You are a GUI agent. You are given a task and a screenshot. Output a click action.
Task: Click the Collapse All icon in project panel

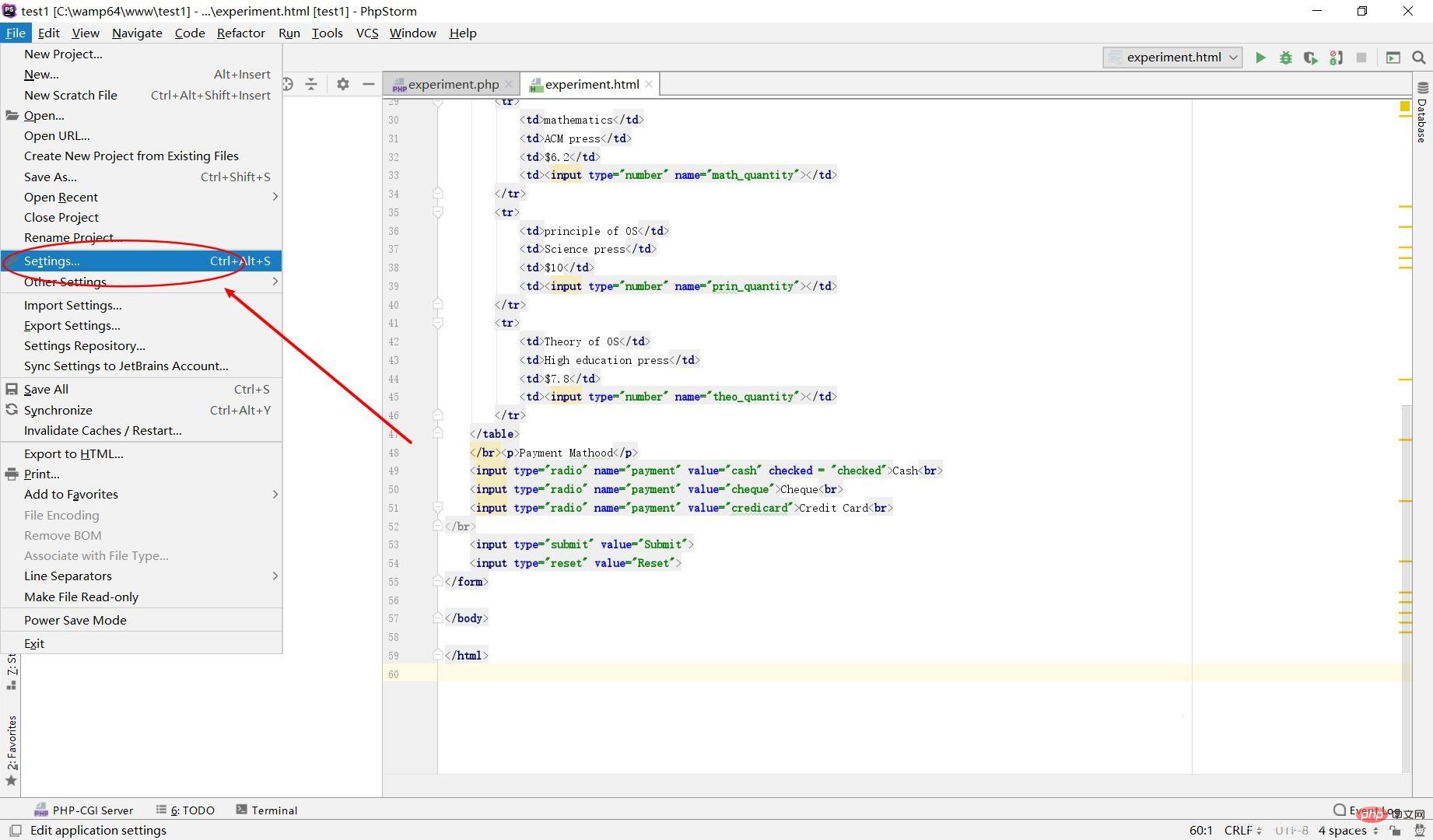311,84
